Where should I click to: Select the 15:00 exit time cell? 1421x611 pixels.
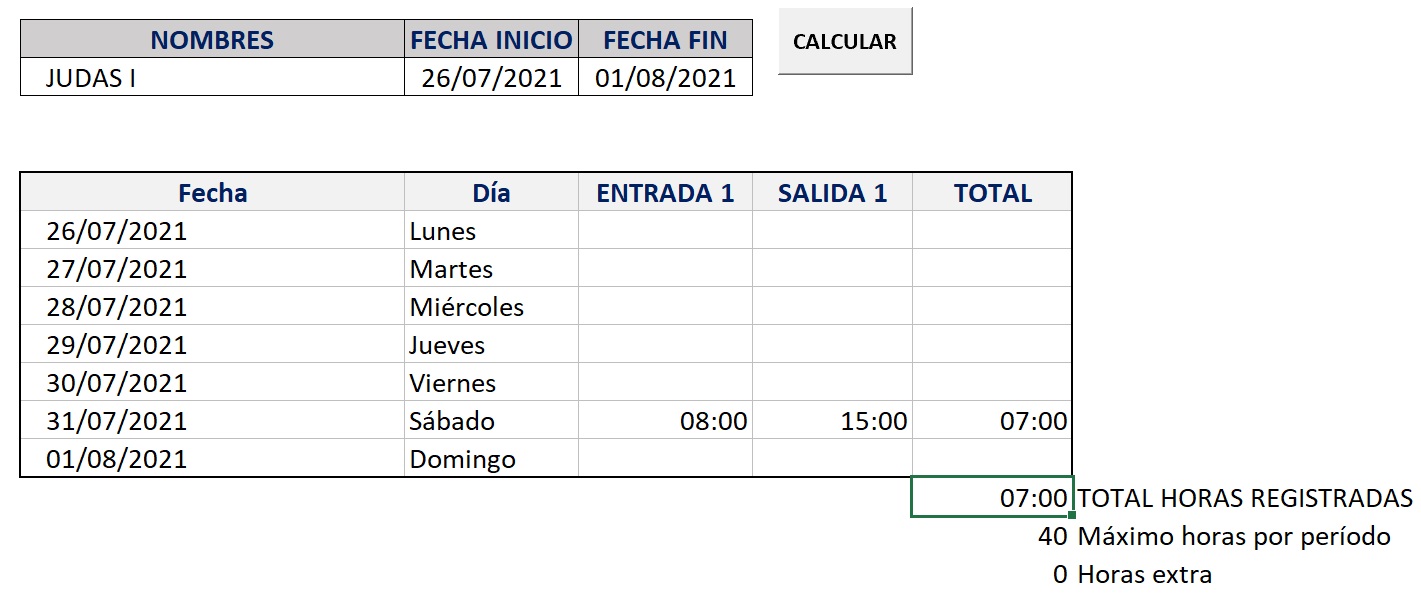(x=832, y=421)
